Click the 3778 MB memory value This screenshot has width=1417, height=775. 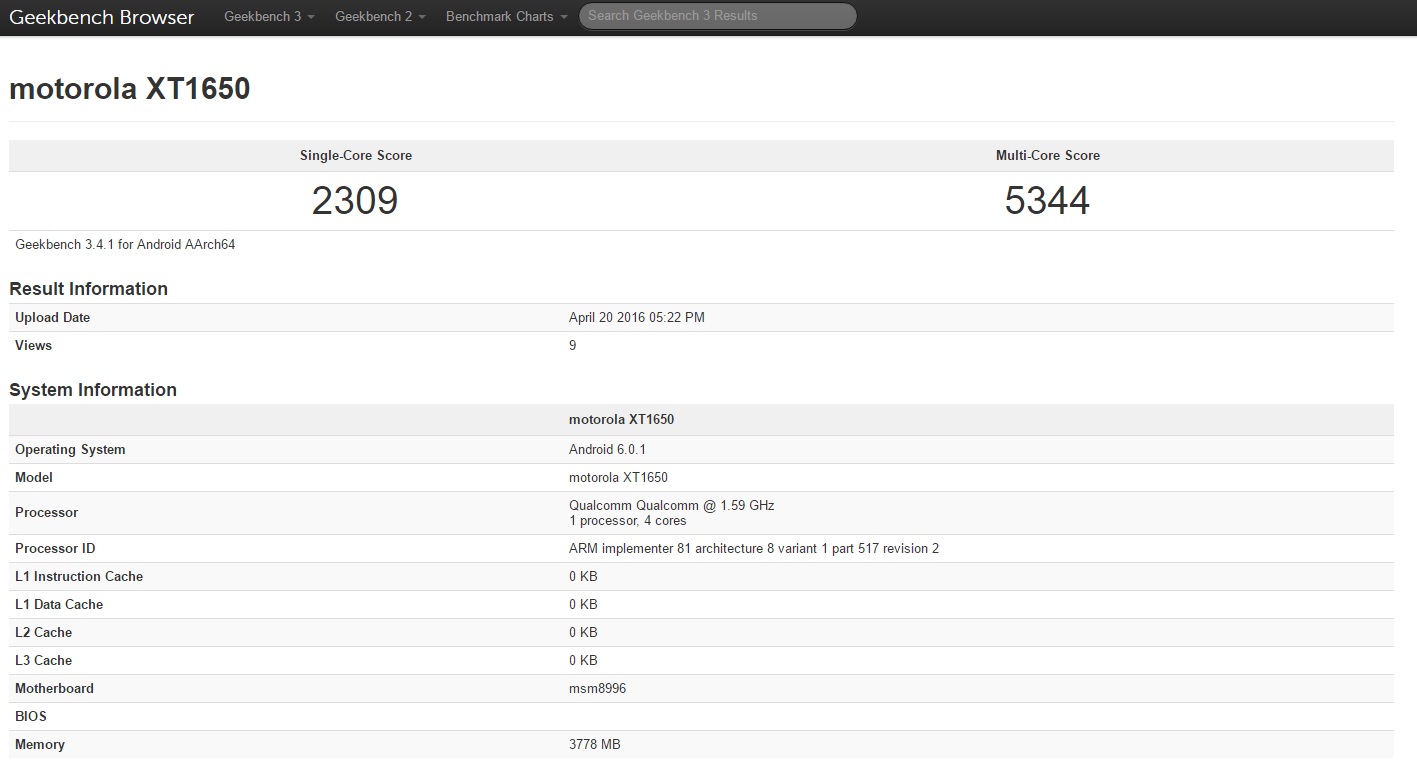click(594, 745)
